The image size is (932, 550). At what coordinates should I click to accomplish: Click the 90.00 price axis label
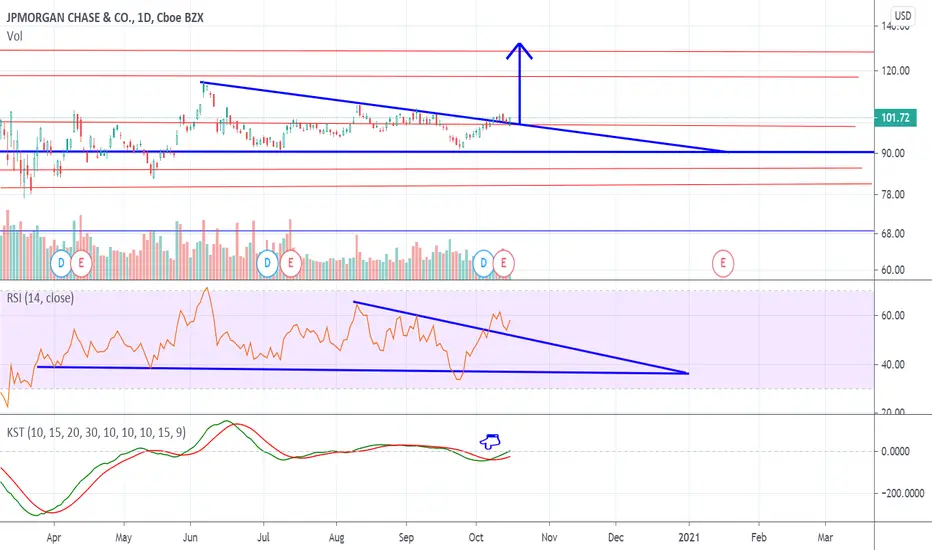tap(893, 153)
